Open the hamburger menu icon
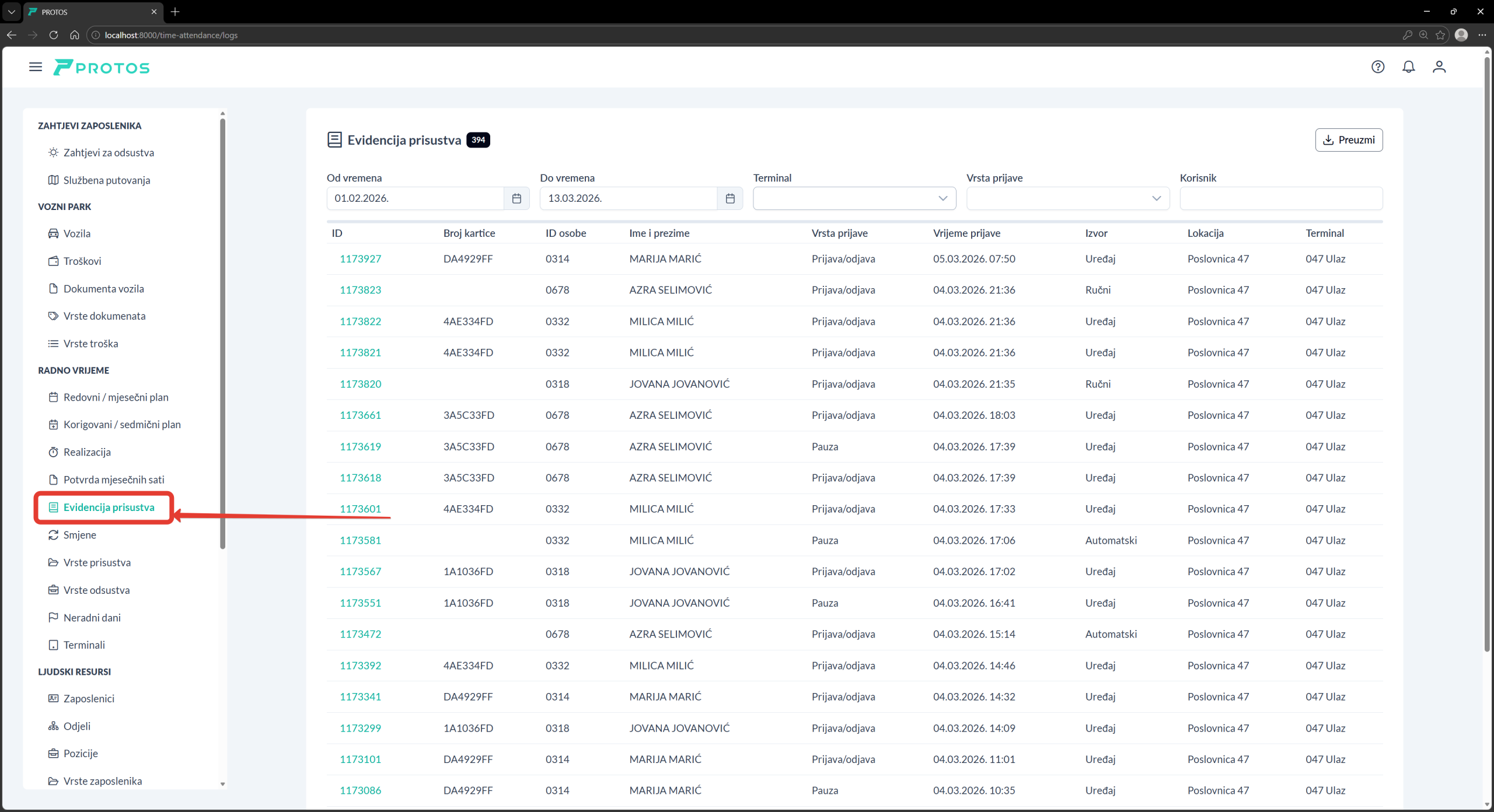1494x812 pixels. pos(36,67)
